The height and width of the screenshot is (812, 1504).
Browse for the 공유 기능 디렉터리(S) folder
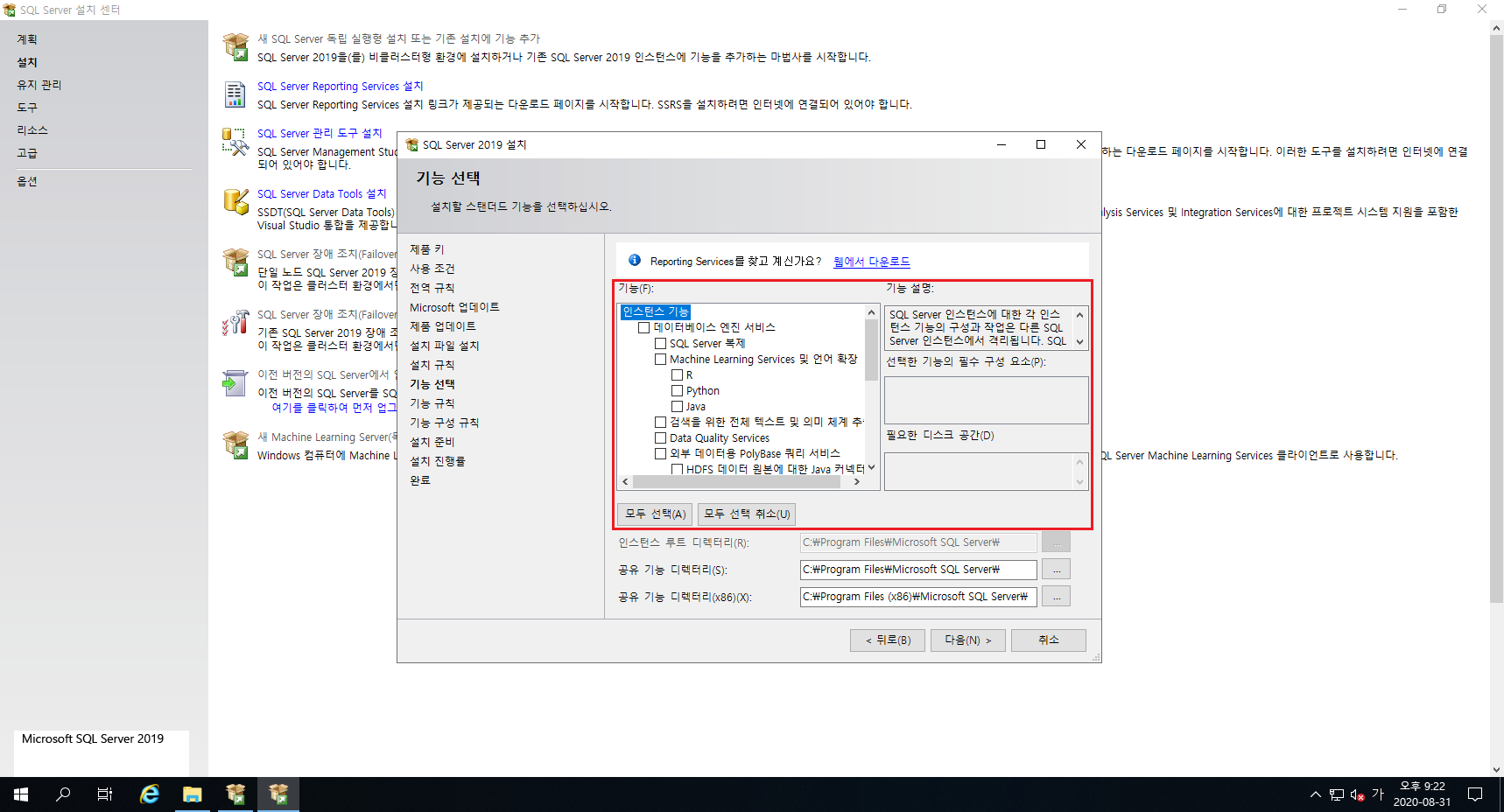[x=1057, y=570]
